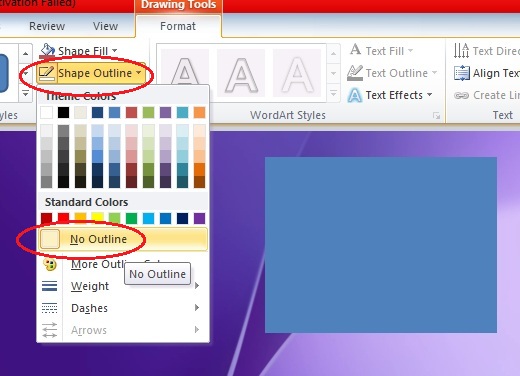
Task: Expand the Shape Fill dropdown arrow
Action: pos(115,51)
